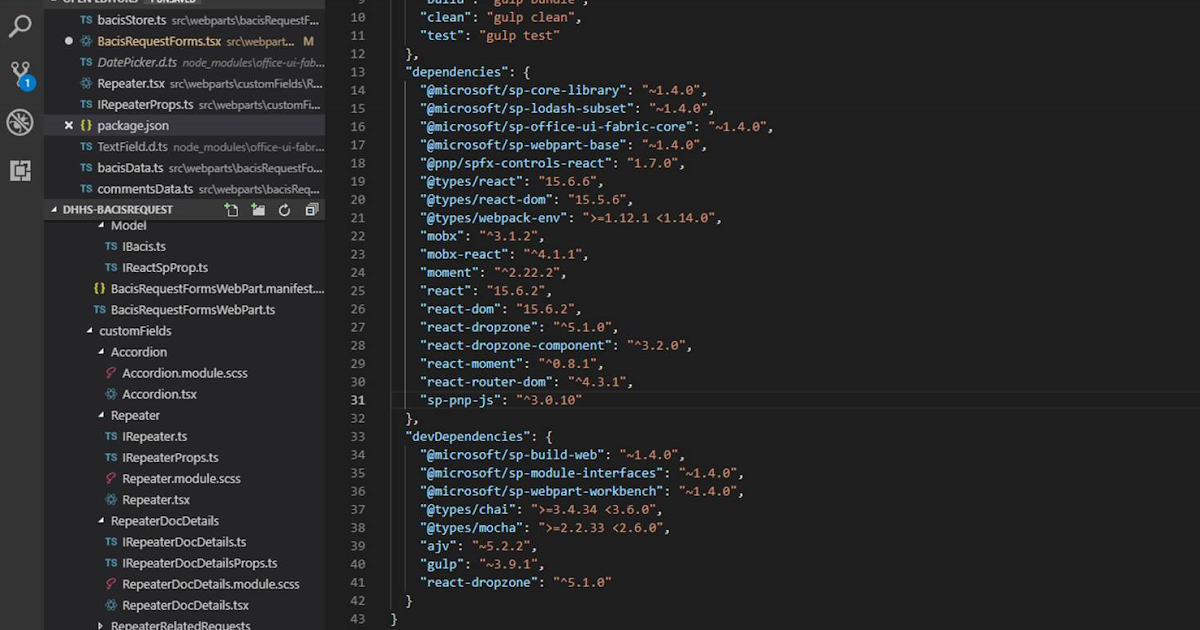
Task: Collapse the Accordion folder
Action: (x=101, y=352)
